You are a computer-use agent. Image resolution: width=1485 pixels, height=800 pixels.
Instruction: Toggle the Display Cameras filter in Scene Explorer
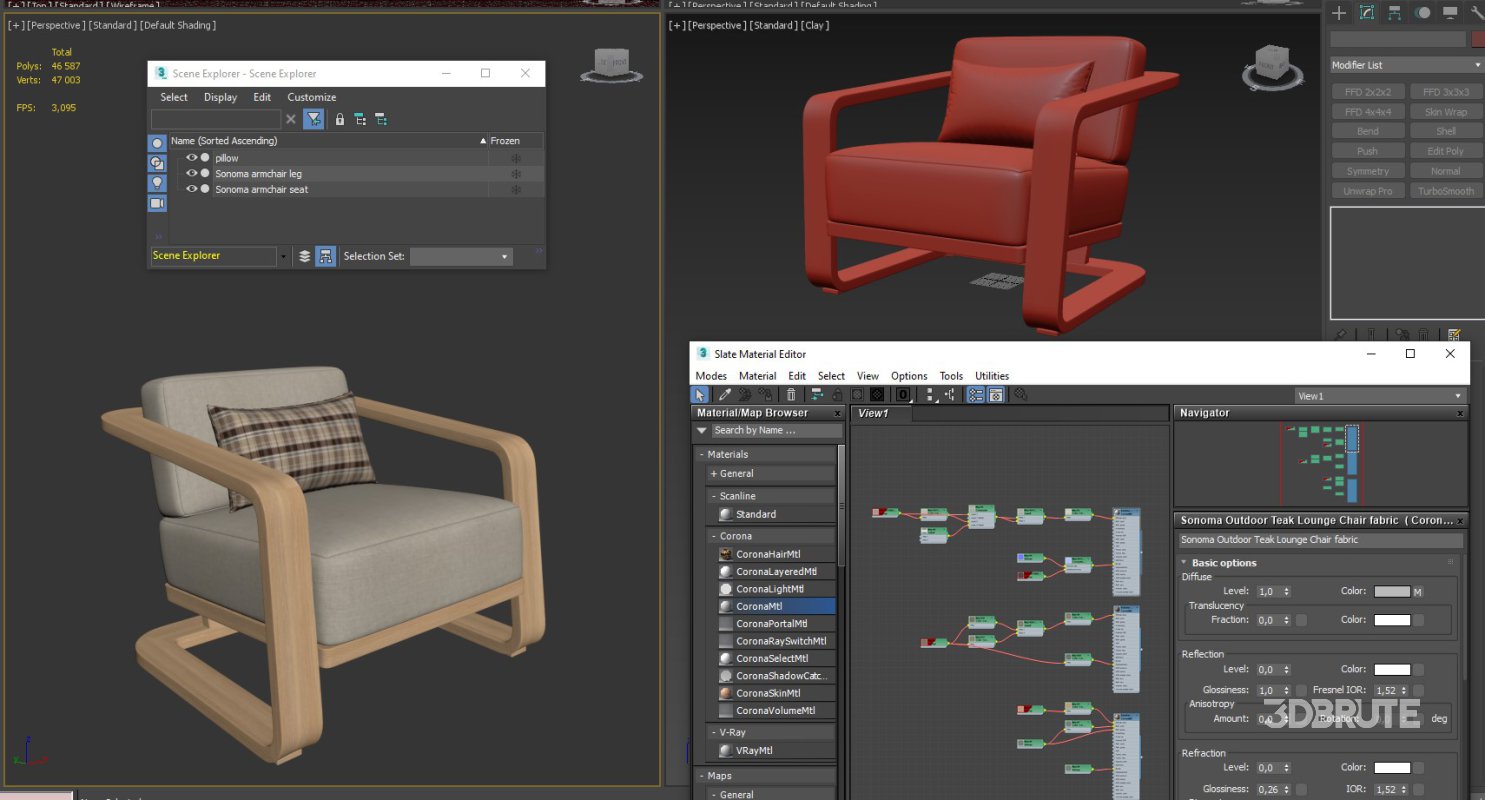pyautogui.click(x=157, y=204)
